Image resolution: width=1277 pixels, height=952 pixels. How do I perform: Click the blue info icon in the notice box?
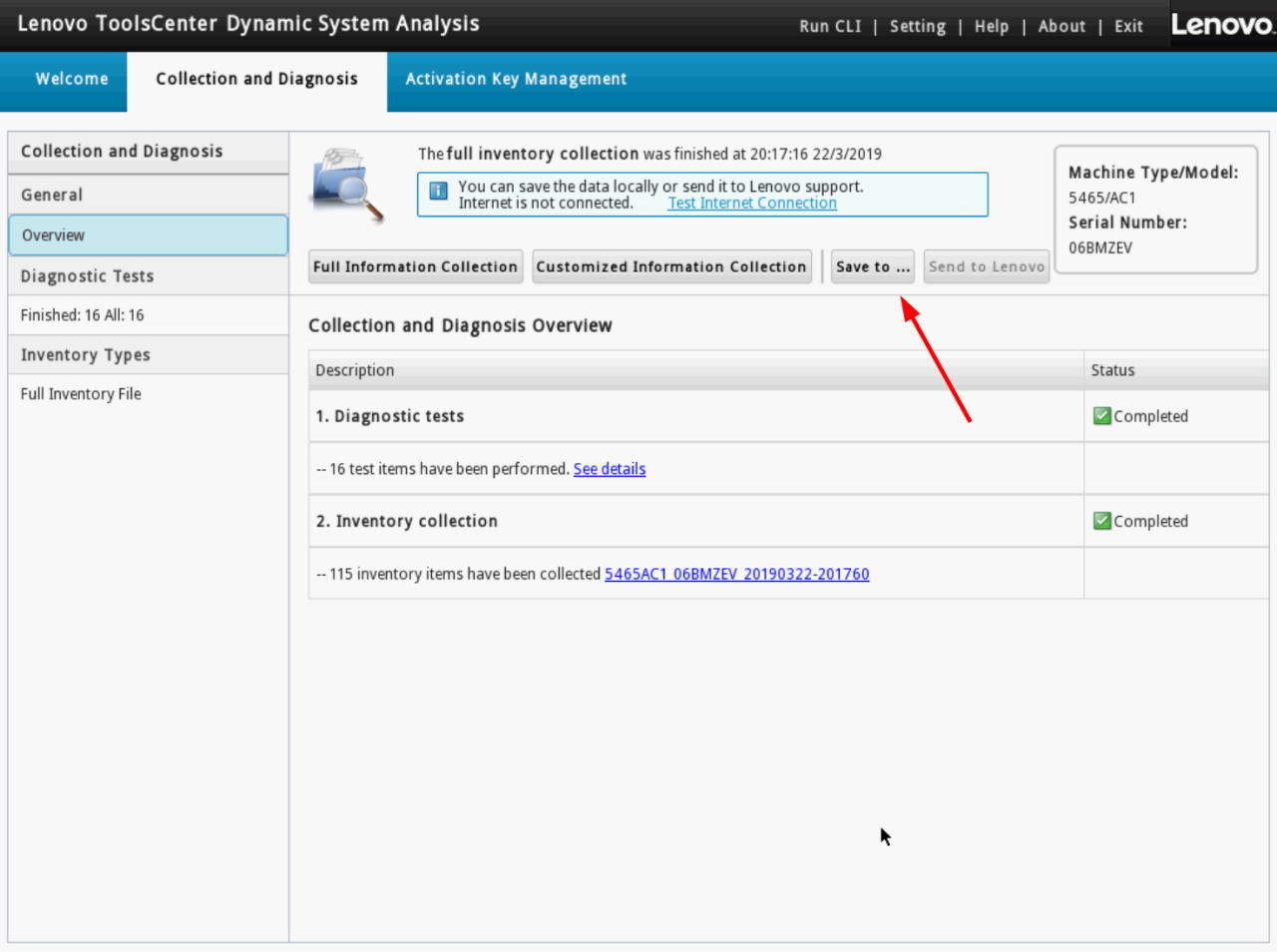pos(438,191)
